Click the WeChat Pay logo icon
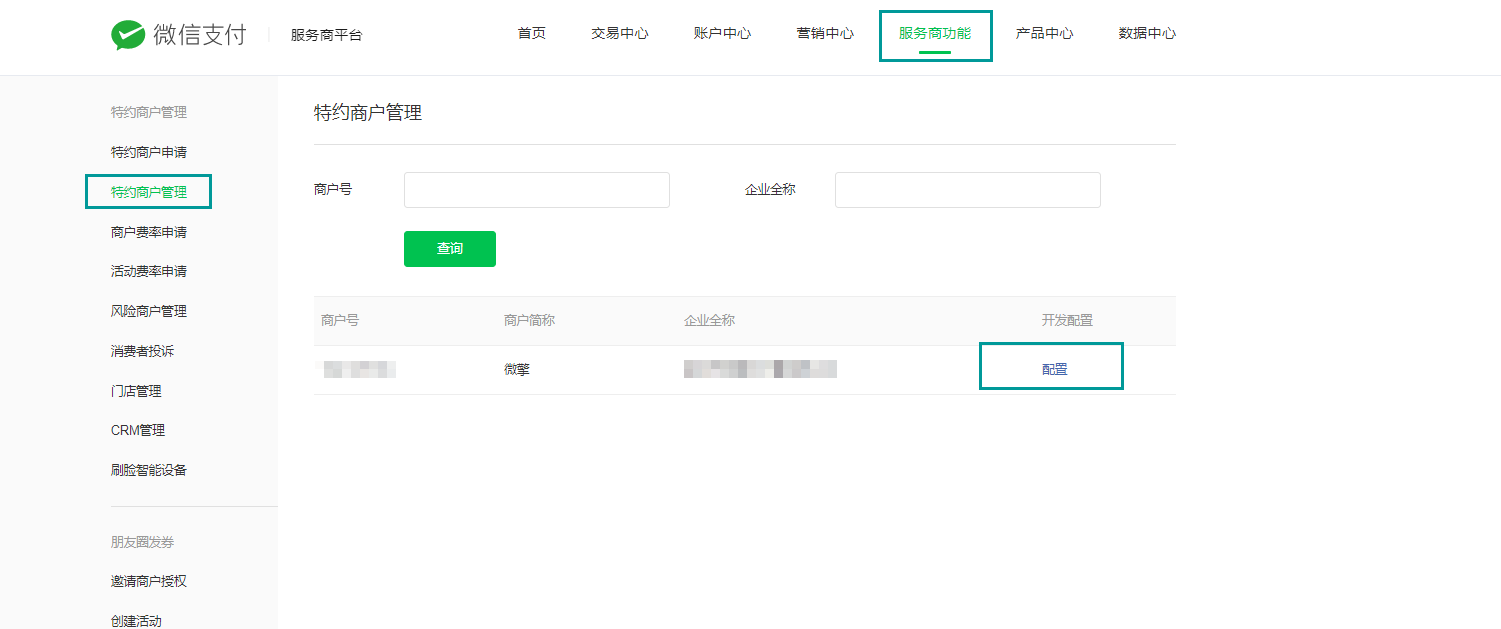 coord(128,35)
